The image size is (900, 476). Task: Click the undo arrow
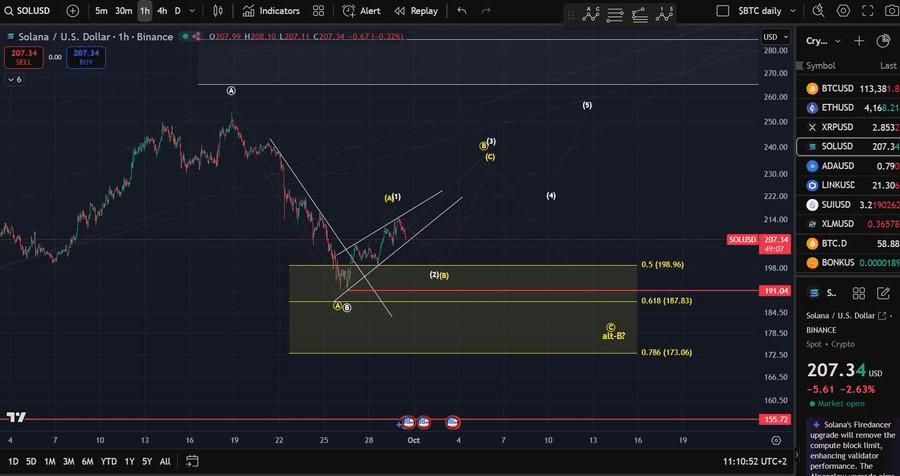click(461, 11)
